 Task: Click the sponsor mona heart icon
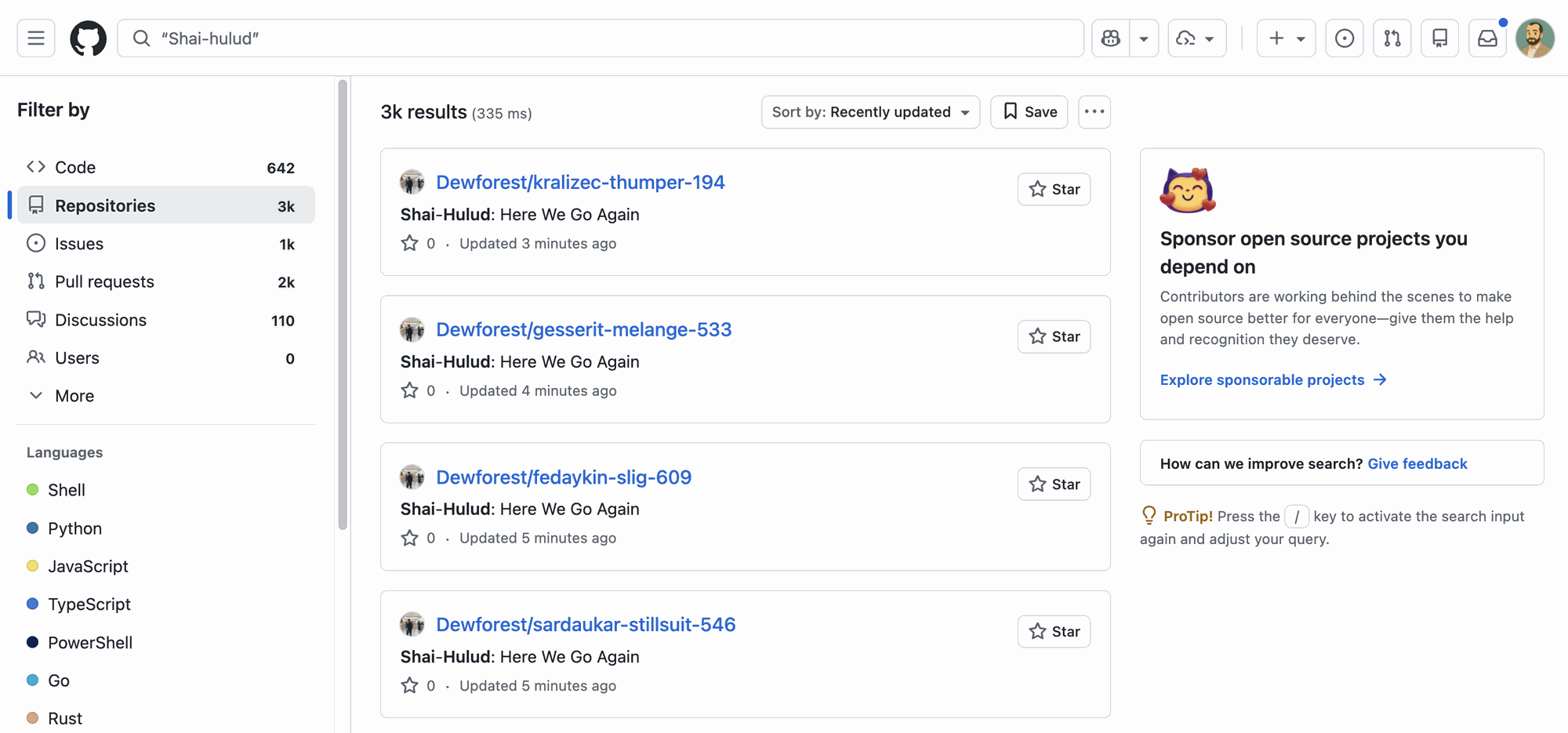1187,191
